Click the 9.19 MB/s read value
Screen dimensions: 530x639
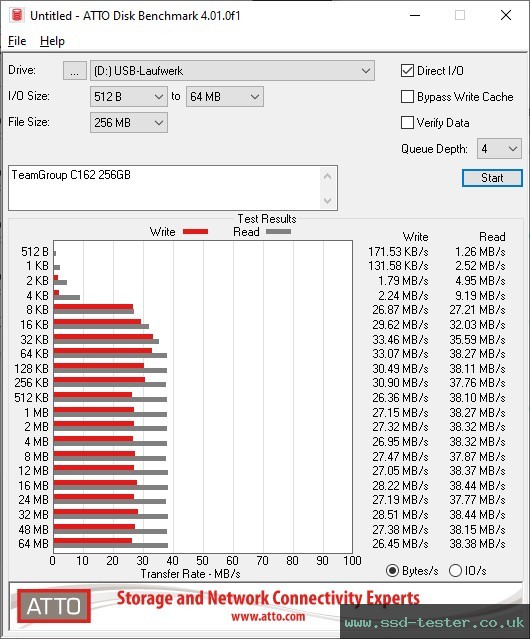click(x=480, y=295)
